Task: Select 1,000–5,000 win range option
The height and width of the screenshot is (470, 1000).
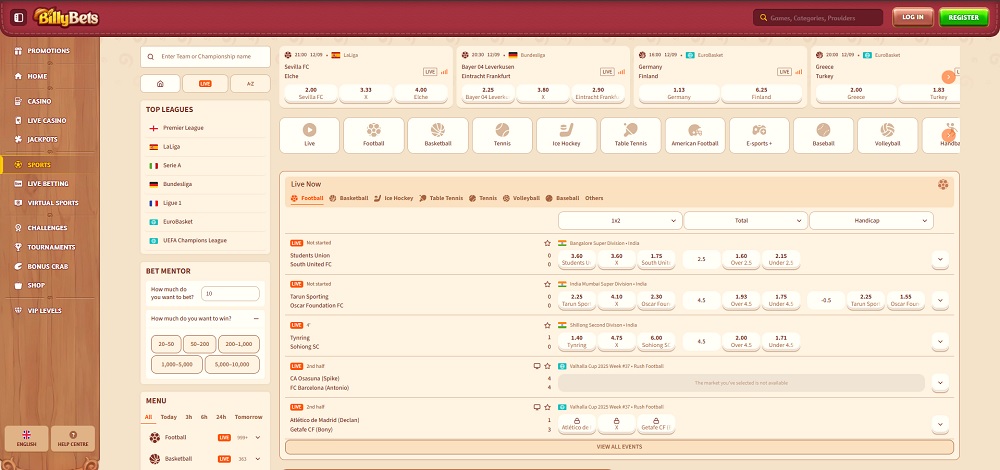Action: tap(177, 365)
